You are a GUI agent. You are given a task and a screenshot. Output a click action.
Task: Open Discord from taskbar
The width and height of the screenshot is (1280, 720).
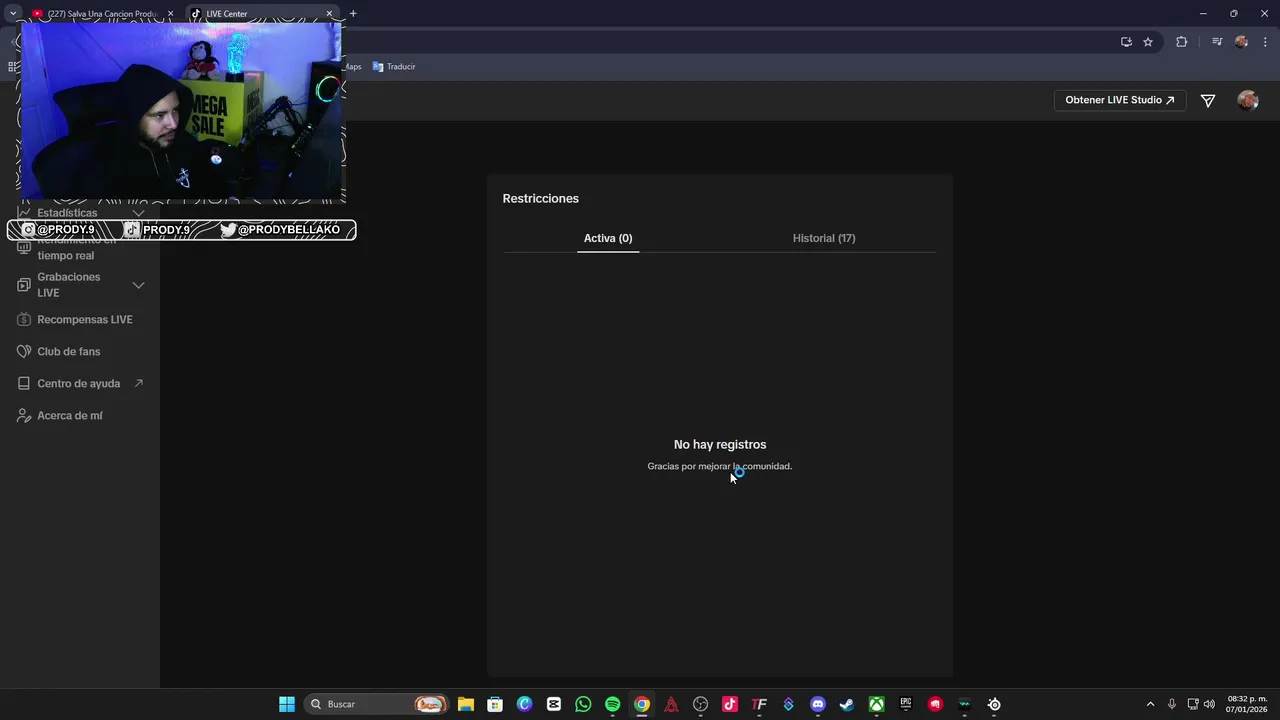click(x=818, y=704)
